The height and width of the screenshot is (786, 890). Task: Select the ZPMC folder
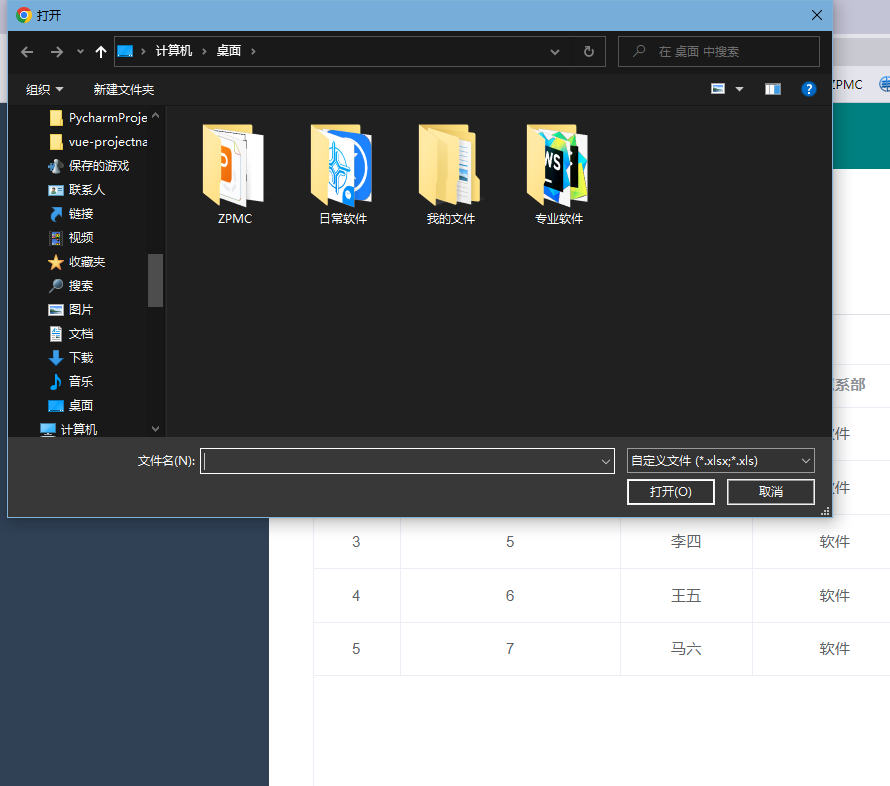point(234,175)
